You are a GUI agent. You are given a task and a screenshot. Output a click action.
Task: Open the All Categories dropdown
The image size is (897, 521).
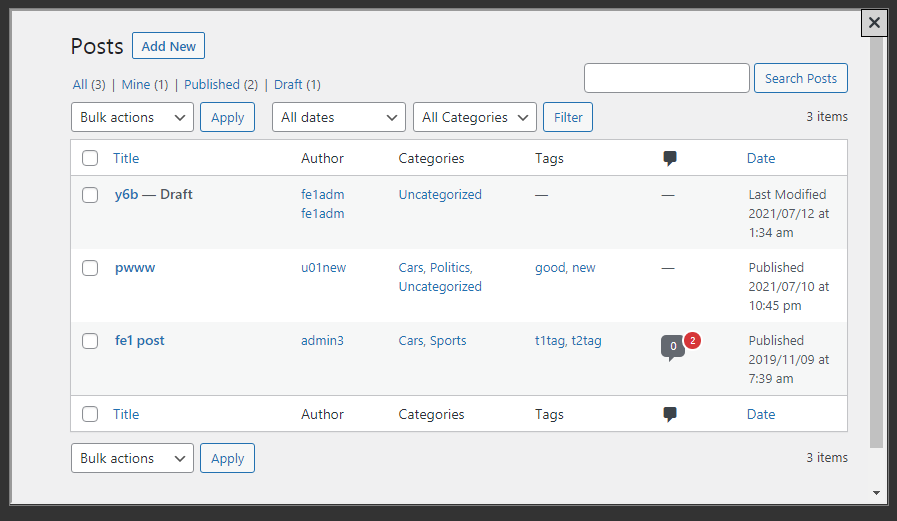pos(474,117)
